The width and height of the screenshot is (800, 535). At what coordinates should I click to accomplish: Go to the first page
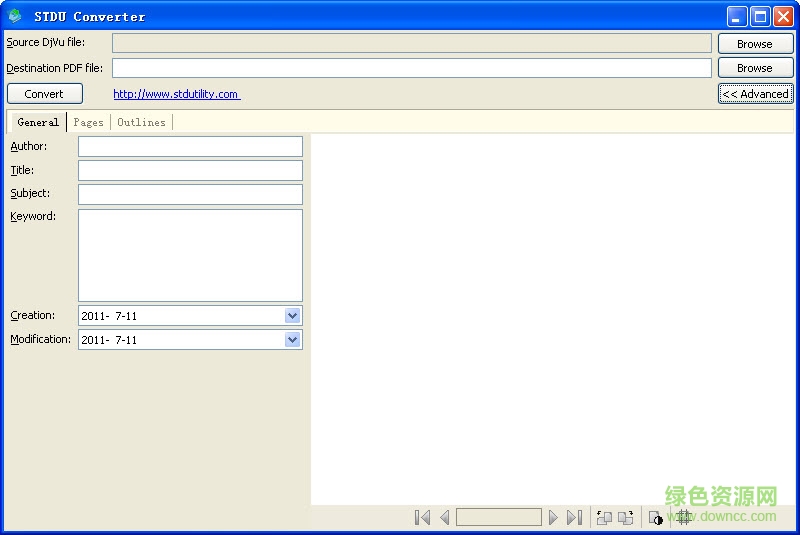(x=422, y=517)
